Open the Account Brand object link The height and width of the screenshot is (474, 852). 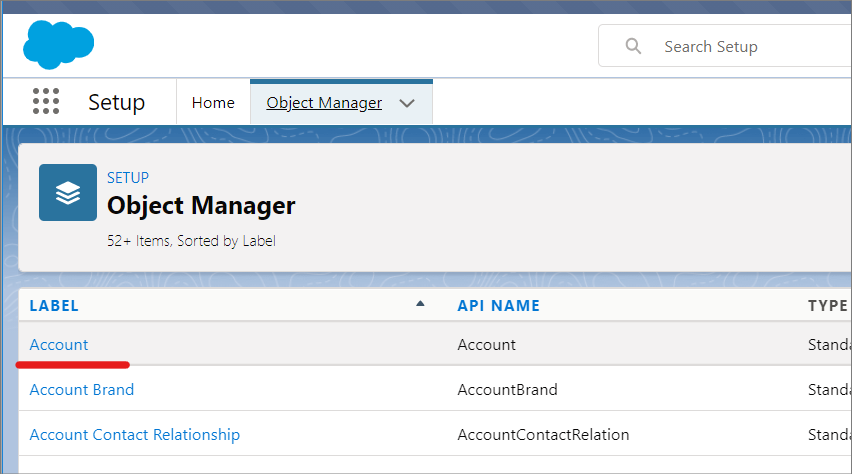click(82, 390)
